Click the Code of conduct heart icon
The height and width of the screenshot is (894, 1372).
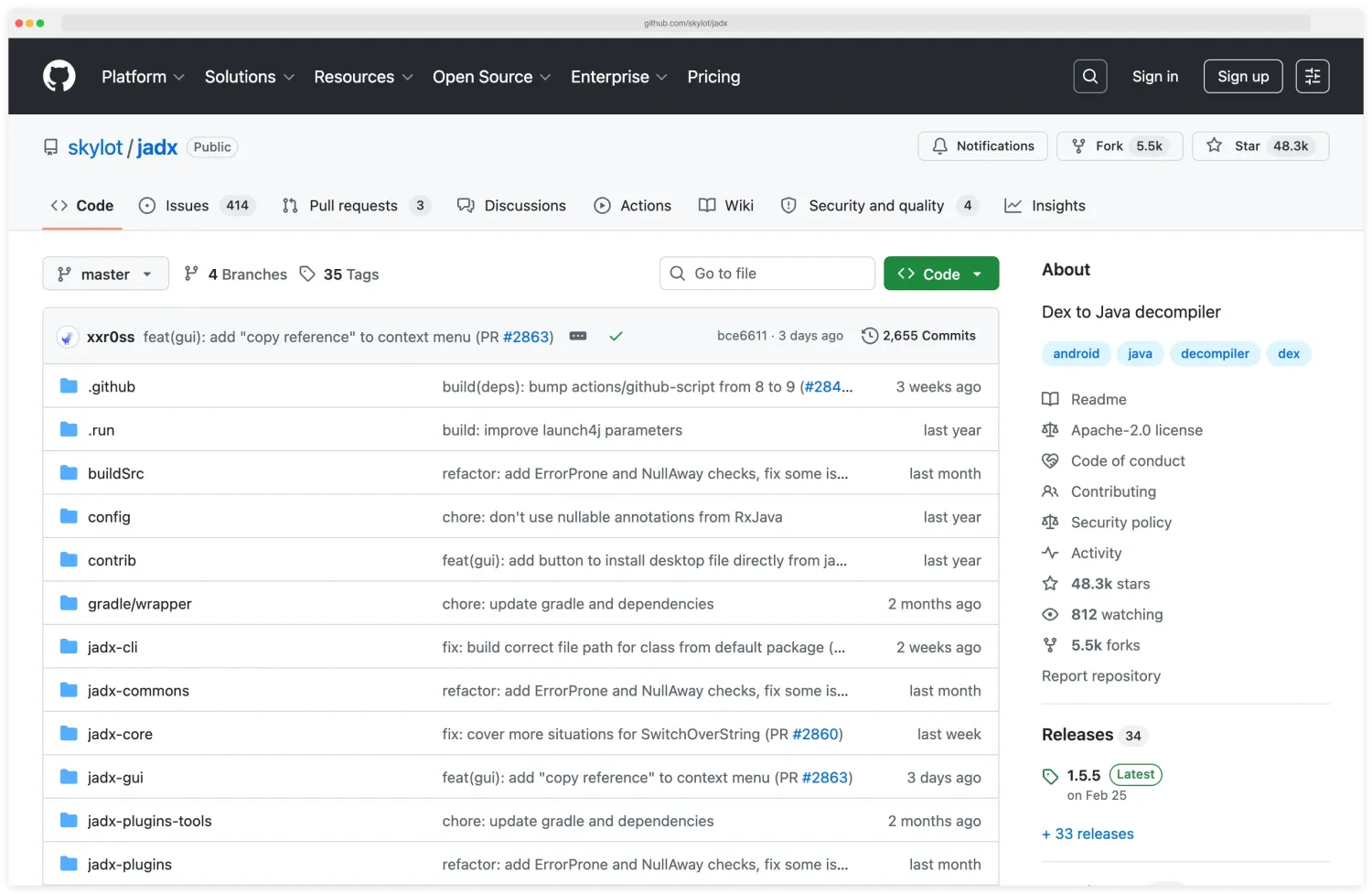1050,460
